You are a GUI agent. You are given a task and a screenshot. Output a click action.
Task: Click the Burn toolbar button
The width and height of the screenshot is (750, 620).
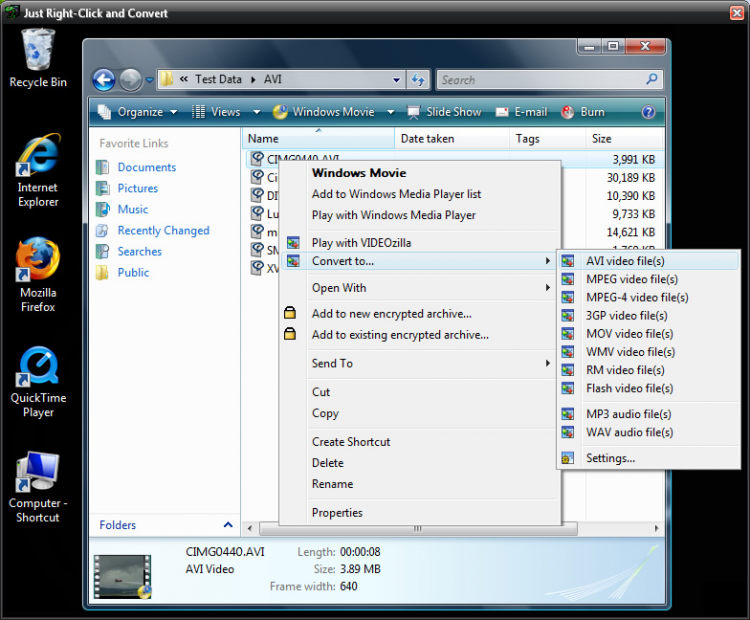(583, 112)
